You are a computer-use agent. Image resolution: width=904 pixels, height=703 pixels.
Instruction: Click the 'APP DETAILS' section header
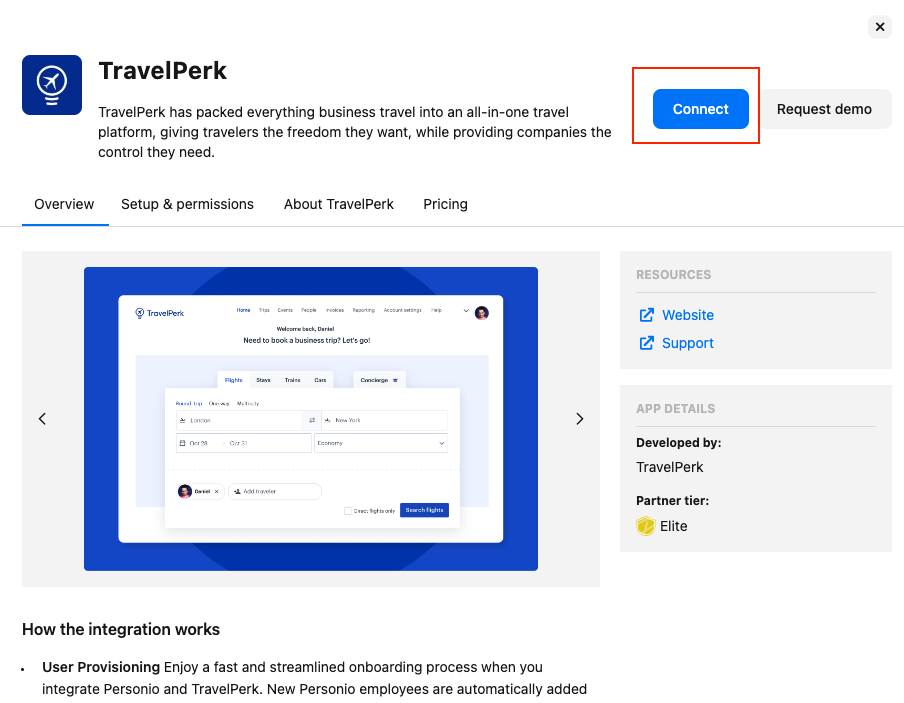point(675,409)
